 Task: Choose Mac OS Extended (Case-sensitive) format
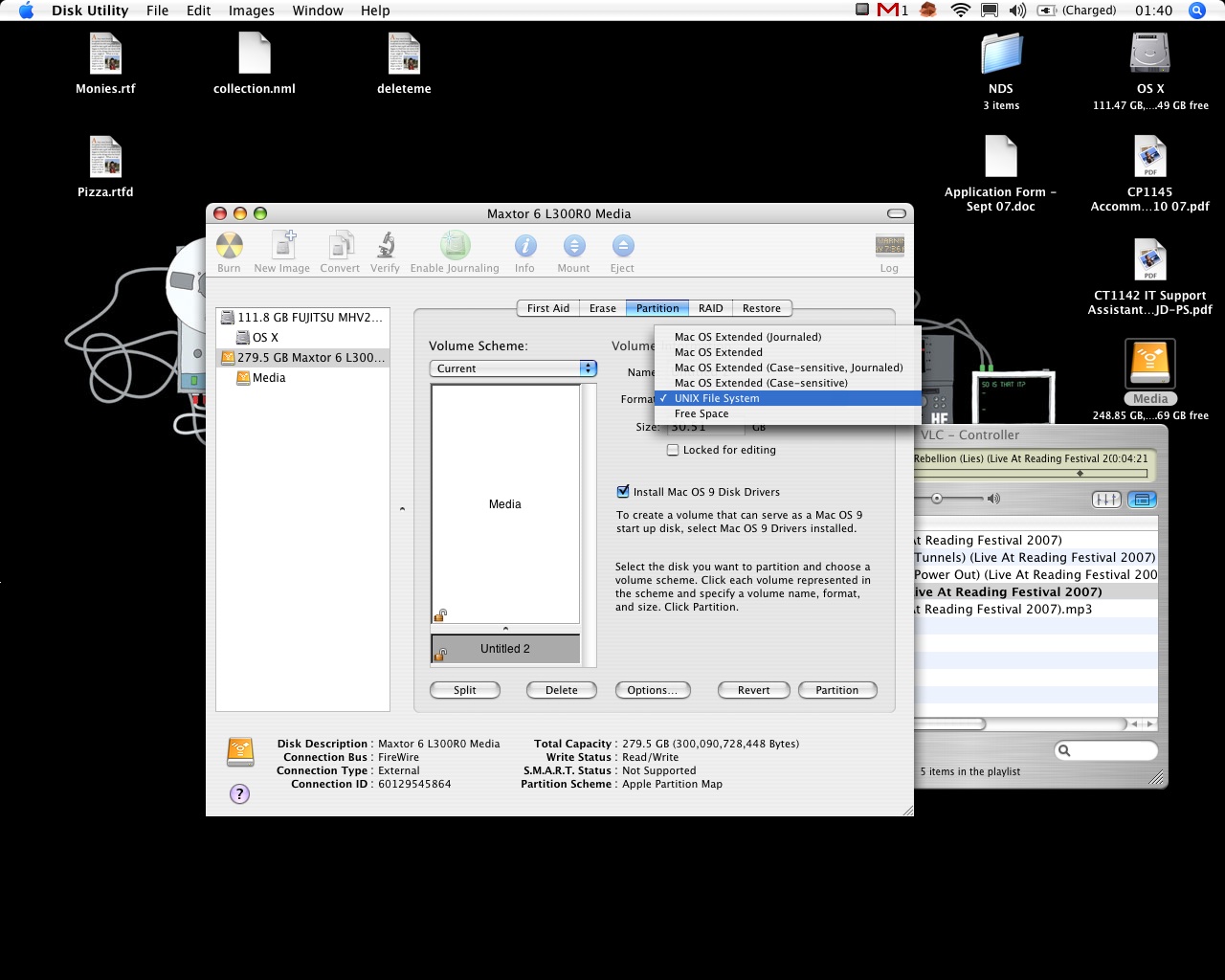[x=788, y=383]
